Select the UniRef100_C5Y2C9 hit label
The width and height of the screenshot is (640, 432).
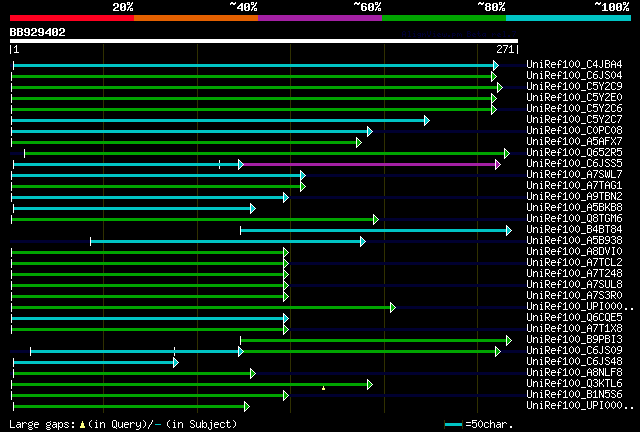click(574, 87)
